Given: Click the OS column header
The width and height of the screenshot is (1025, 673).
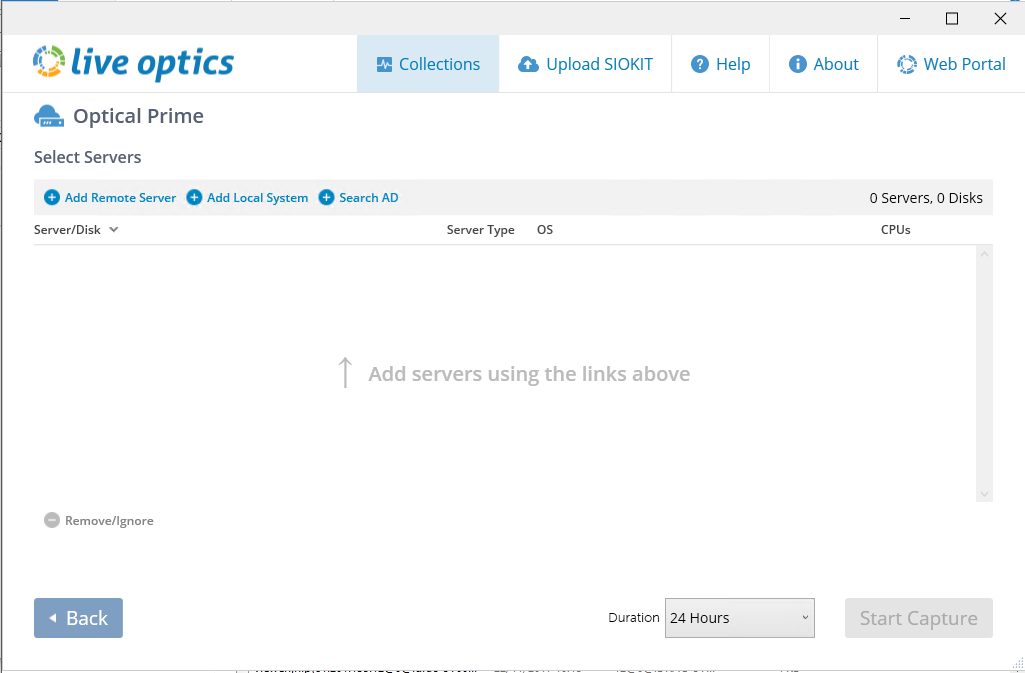Looking at the screenshot, I should click(545, 229).
